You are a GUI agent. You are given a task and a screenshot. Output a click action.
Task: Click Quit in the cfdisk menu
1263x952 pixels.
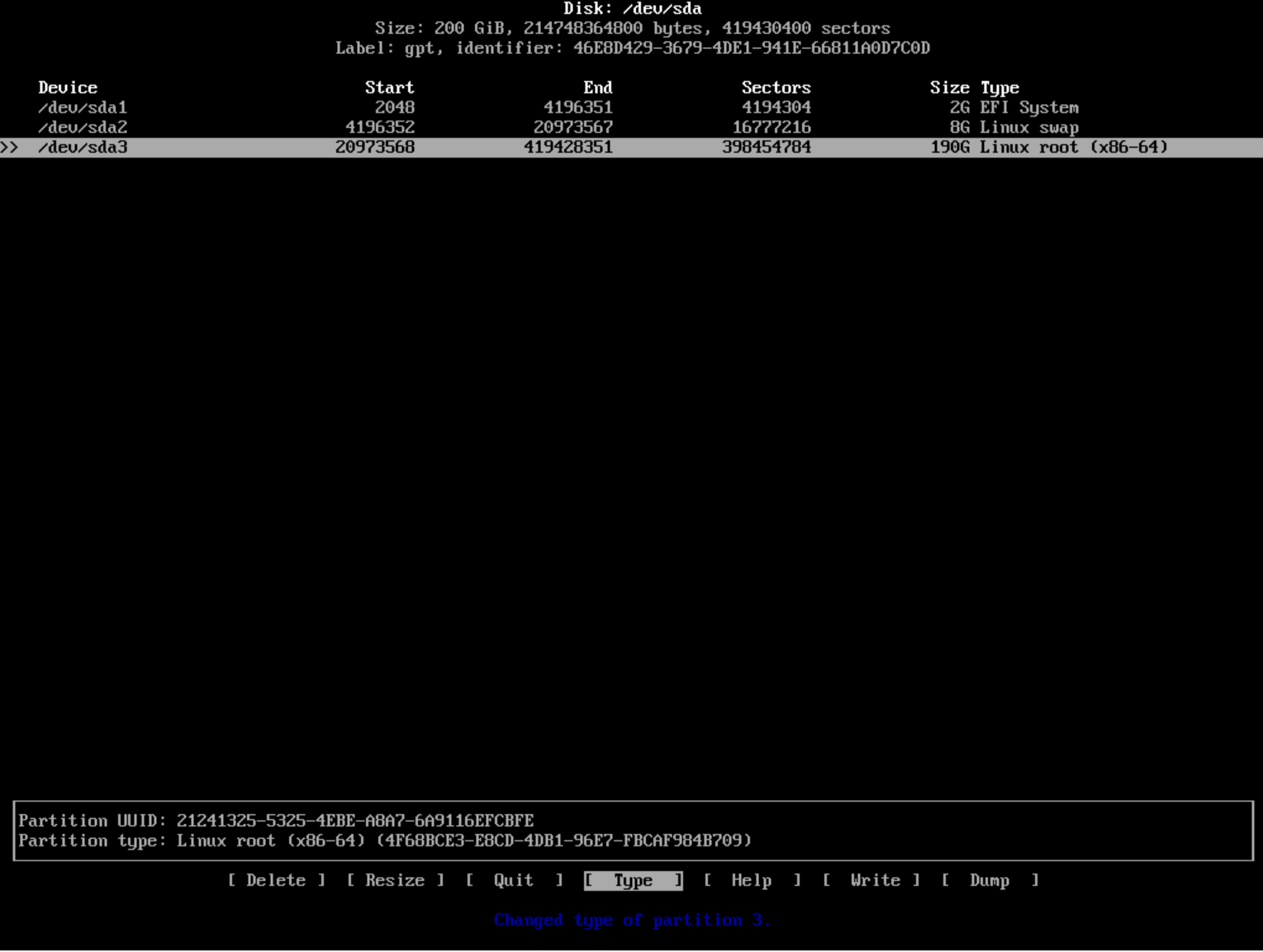(514, 880)
